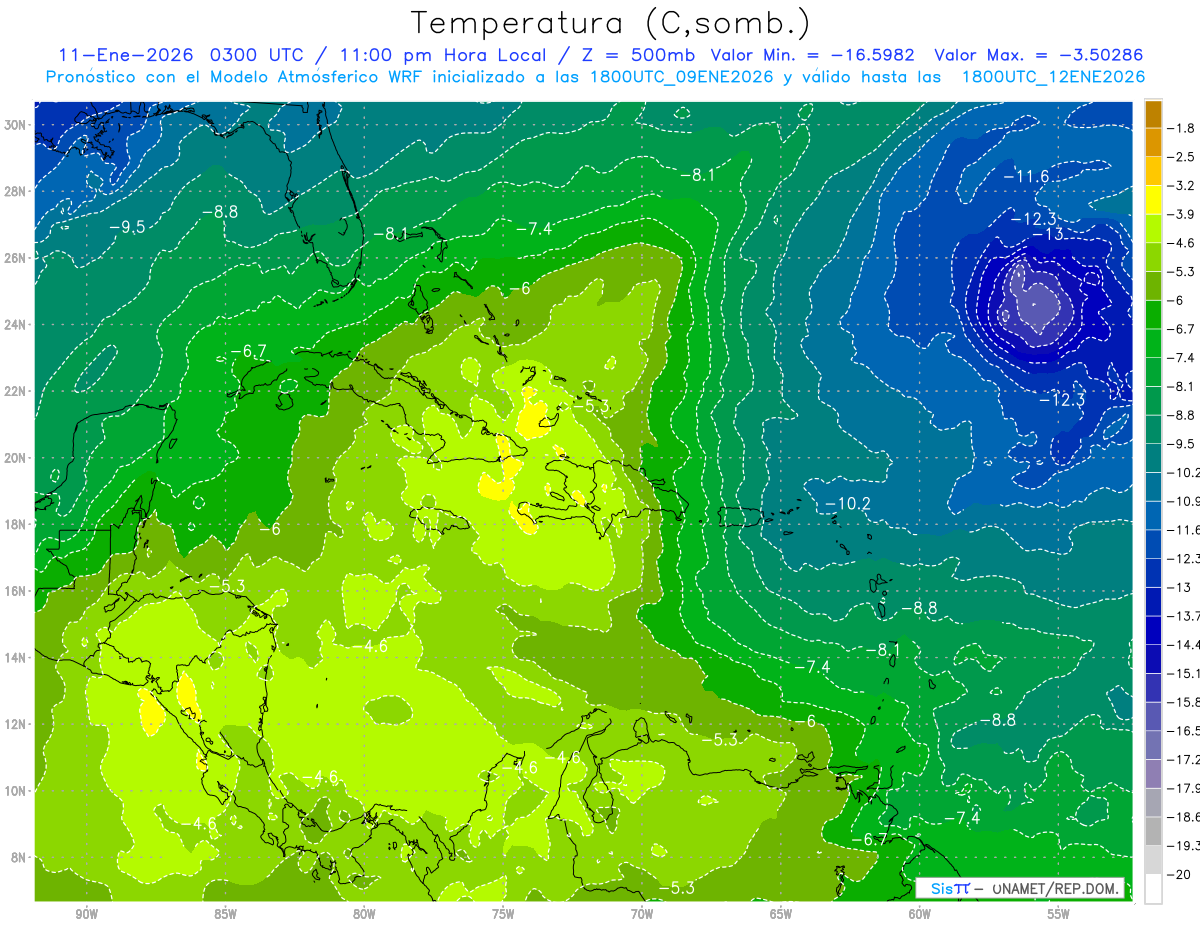Click the '1800UTC_09ENE2026' initialization time
Screen dimensions: 1200x927
[684, 77]
